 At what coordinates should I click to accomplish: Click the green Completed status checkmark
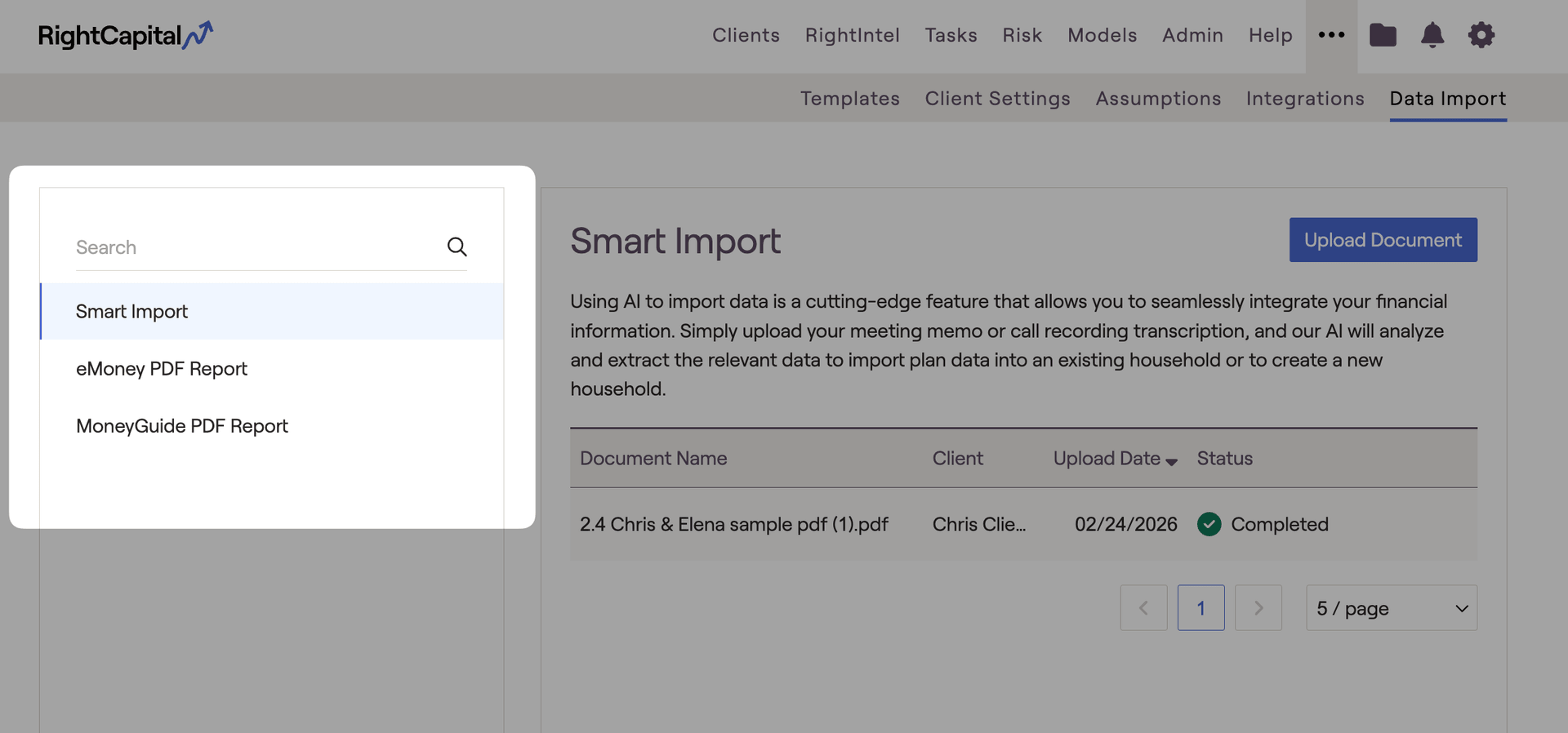(x=1209, y=524)
